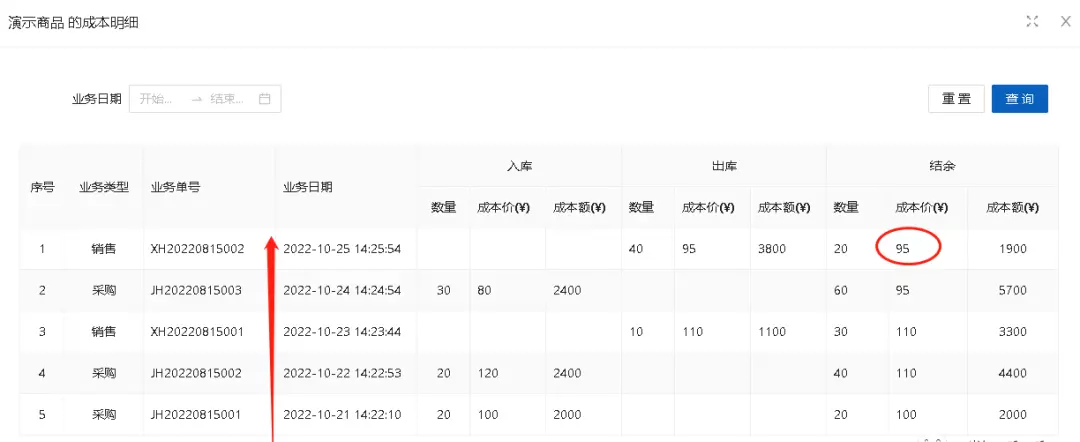1080x442 pixels.
Task: Close the 成本明细 dialog
Action: pyautogui.click(x=1065, y=21)
